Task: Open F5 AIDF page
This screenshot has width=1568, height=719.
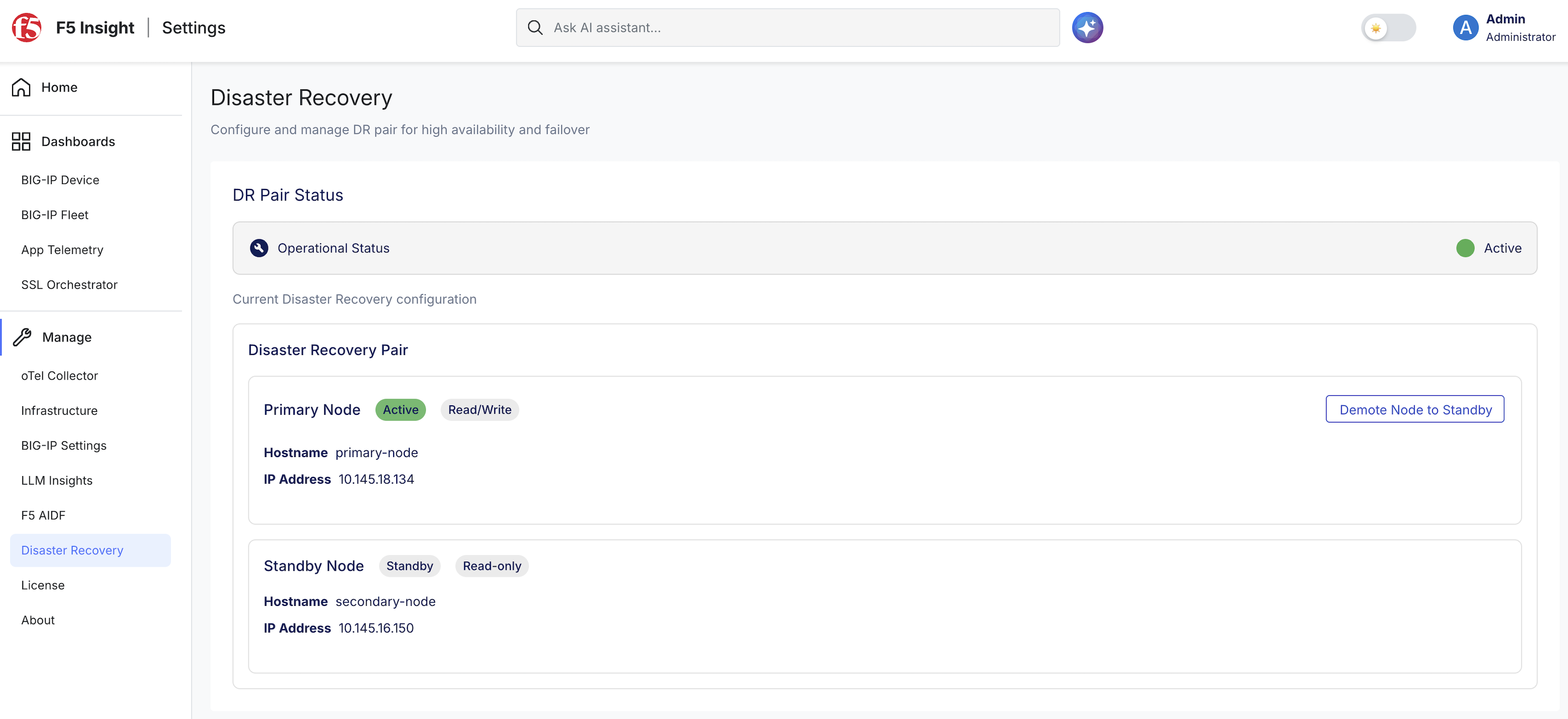Action: coord(43,515)
